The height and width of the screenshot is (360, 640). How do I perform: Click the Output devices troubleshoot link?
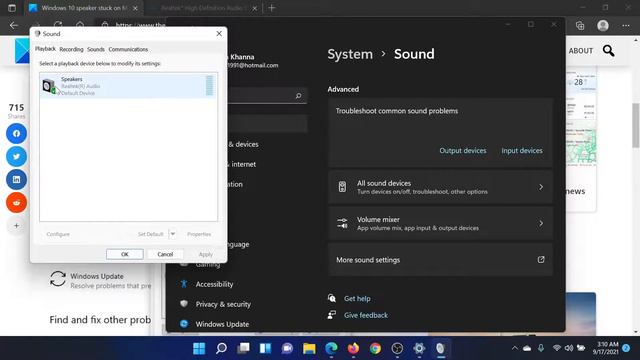(462, 151)
